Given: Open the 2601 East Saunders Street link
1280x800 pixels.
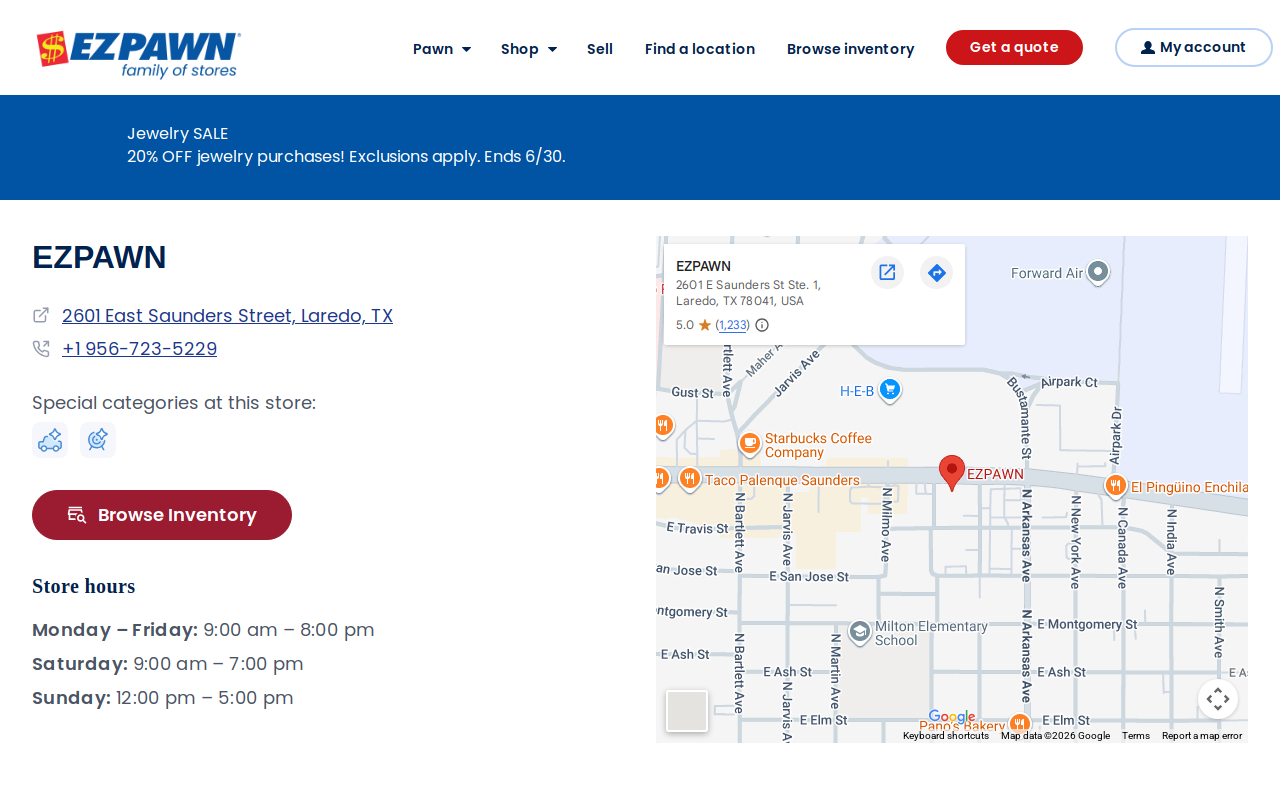Looking at the screenshot, I should [227, 316].
